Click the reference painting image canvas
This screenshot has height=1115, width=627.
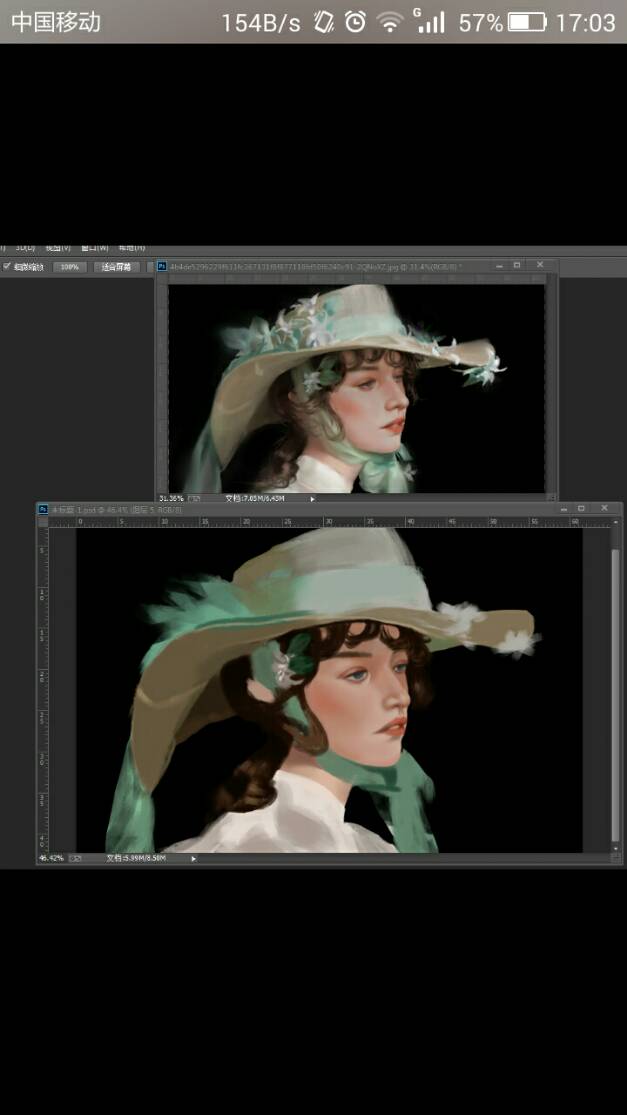[x=356, y=388]
